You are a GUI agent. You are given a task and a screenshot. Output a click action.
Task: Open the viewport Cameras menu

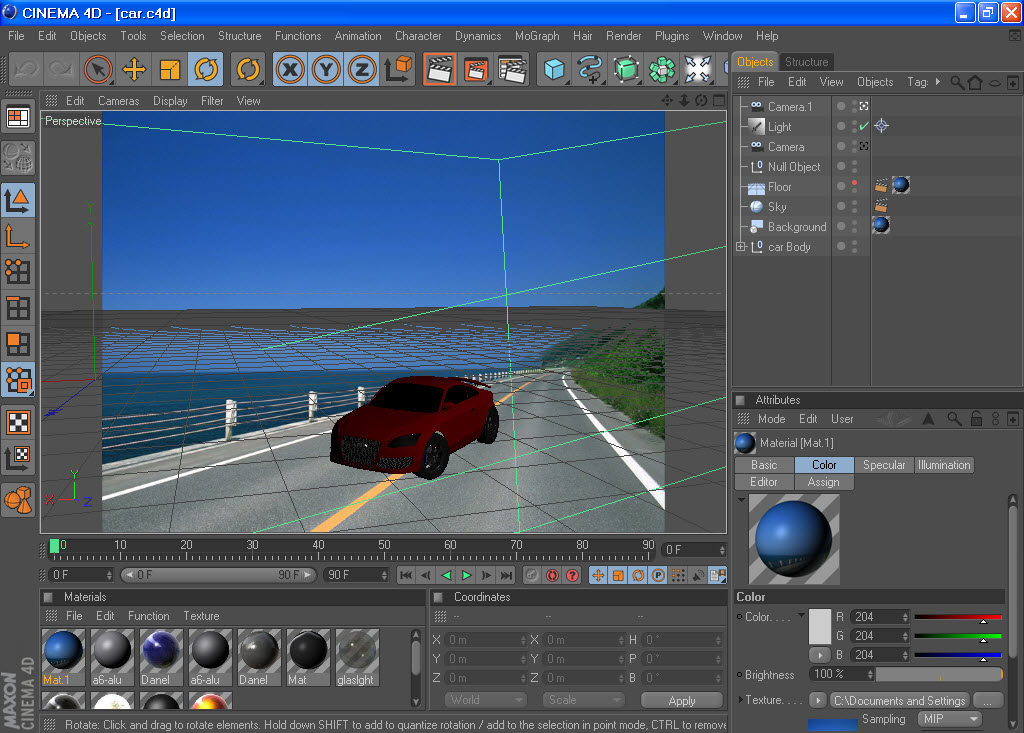(x=118, y=101)
